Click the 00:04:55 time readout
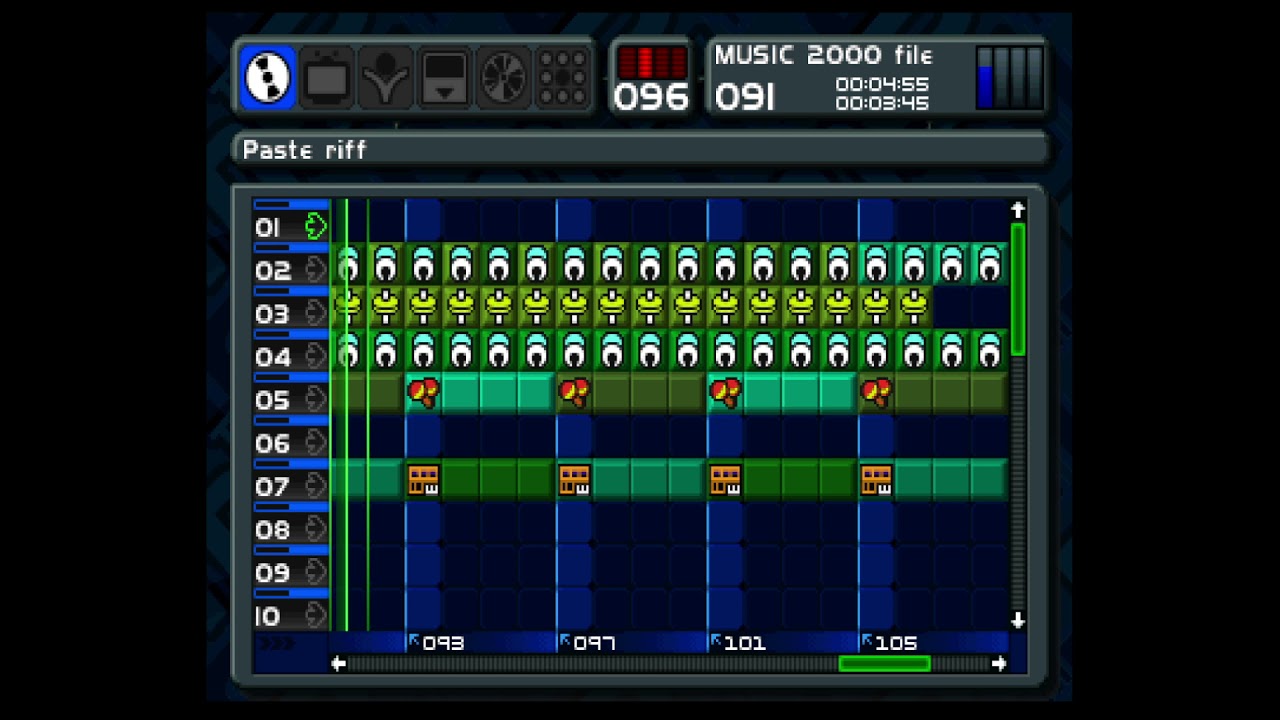 point(882,84)
